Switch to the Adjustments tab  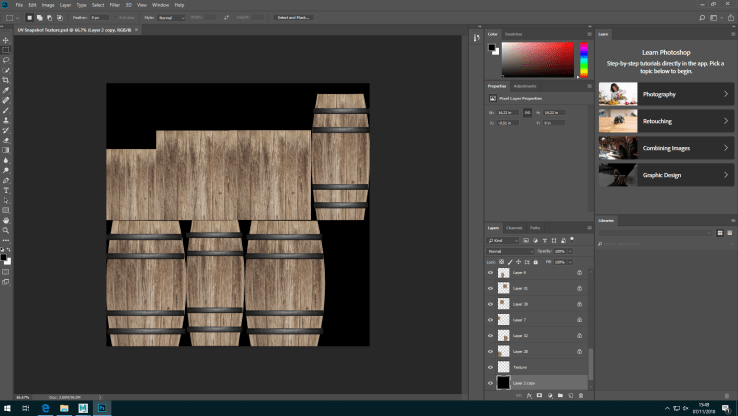[525, 86]
